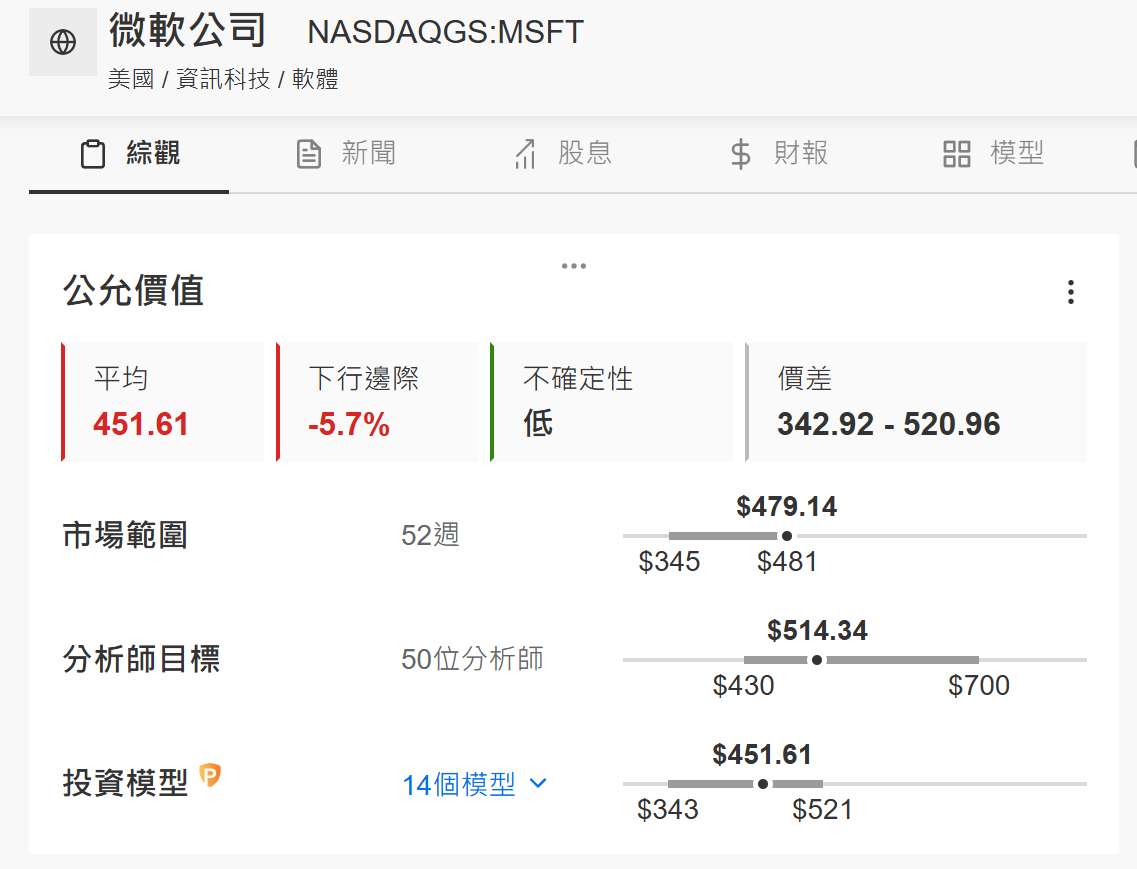1137x869 pixels.
Task: Click the $521 model high value
Action: coord(822,810)
